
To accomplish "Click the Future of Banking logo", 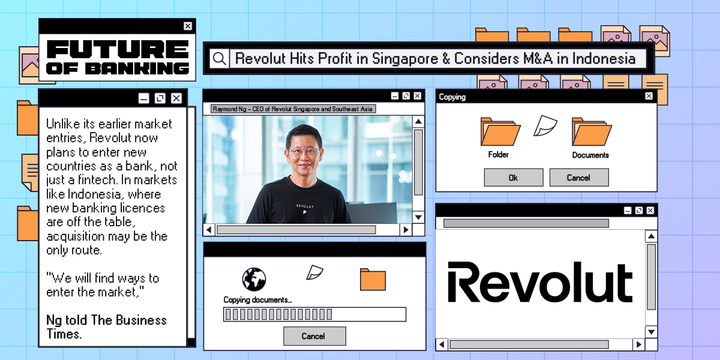I will pos(118,57).
